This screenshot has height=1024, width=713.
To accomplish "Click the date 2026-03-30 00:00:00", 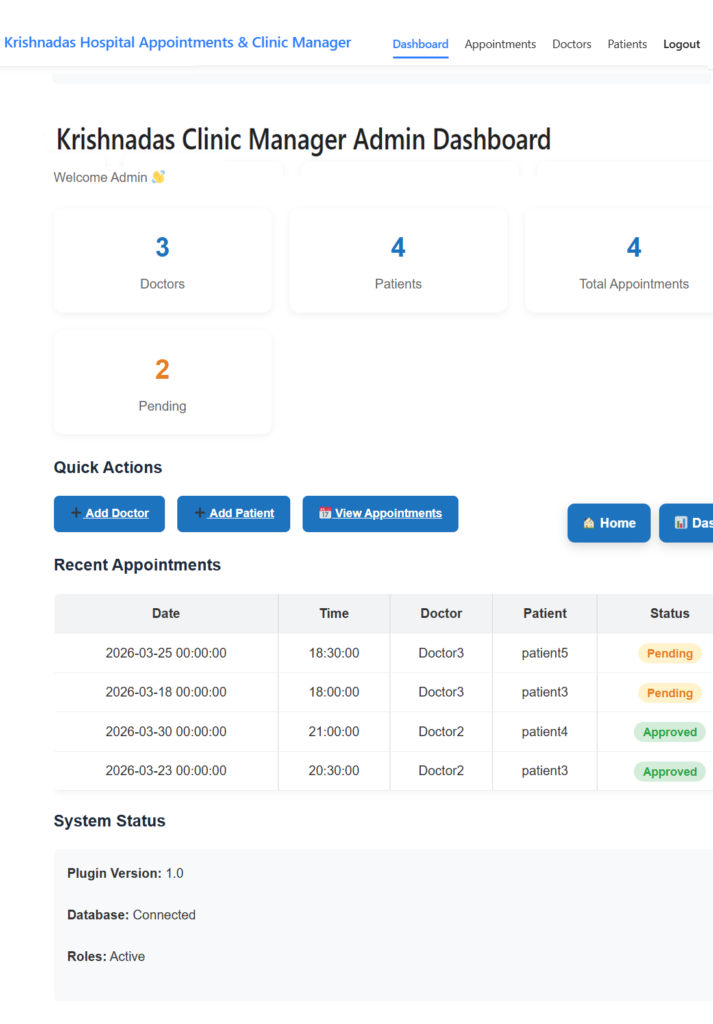I will (166, 731).
